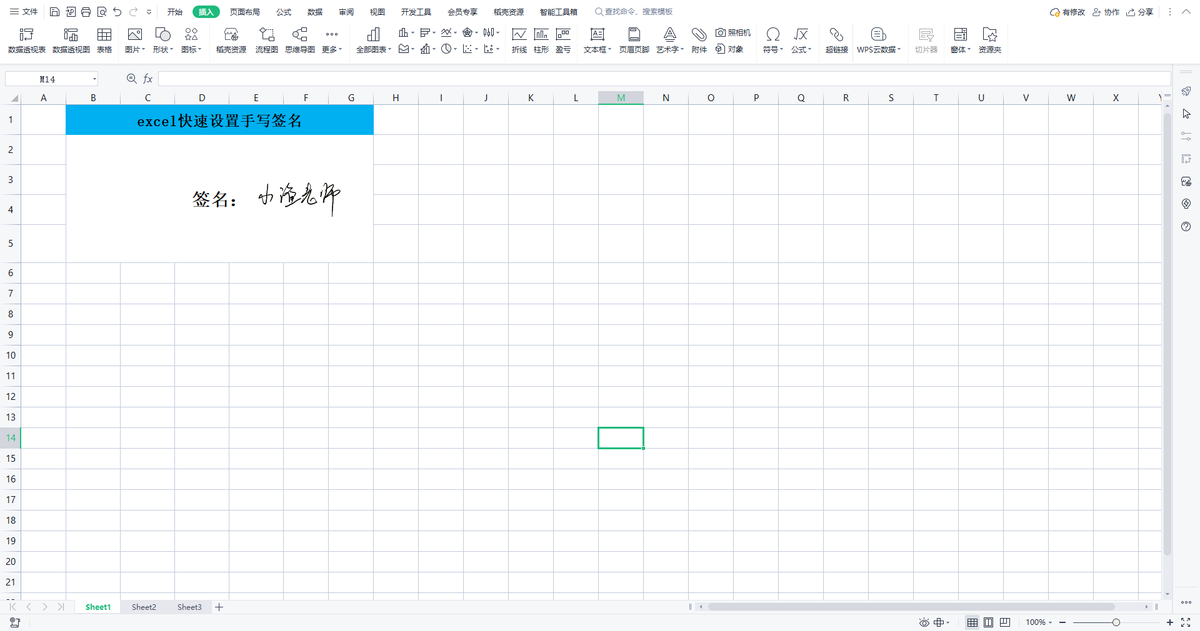Screen dimensions: 1200x631
Task: Open the resource folder (资源夹)
Action: tap(990, 40)
